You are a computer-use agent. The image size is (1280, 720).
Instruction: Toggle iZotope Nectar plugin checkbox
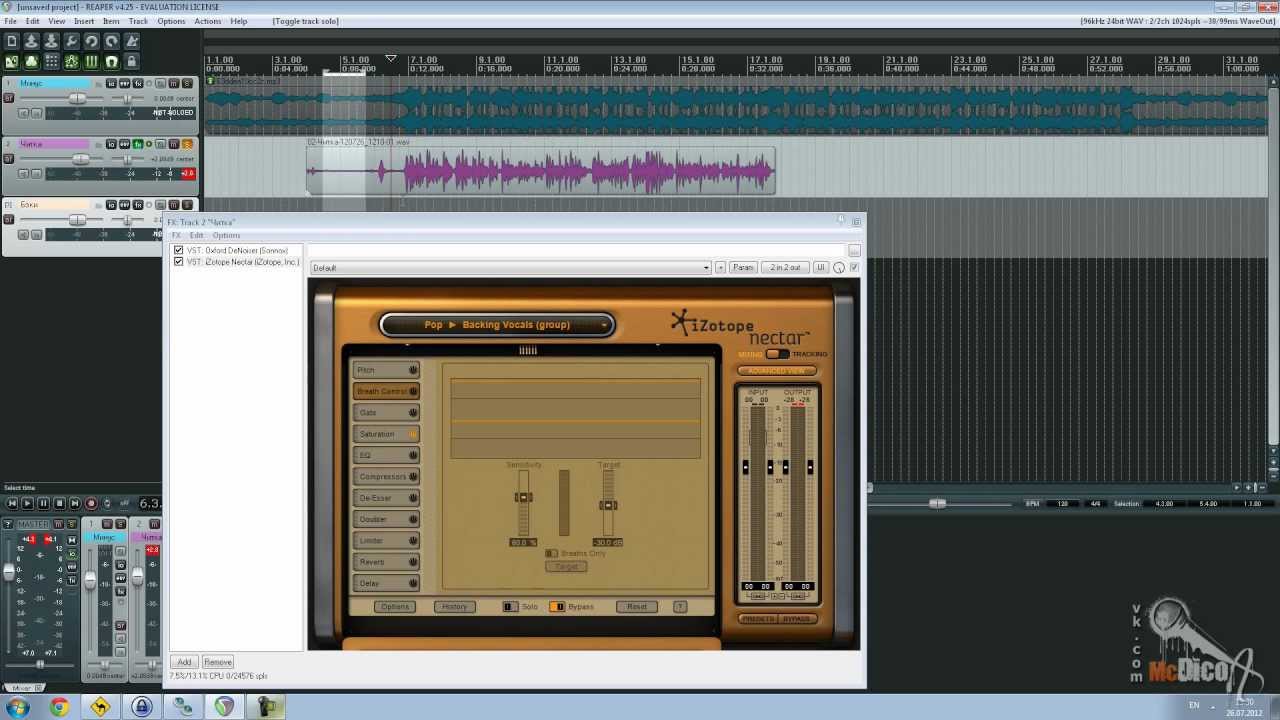point(178,262)
